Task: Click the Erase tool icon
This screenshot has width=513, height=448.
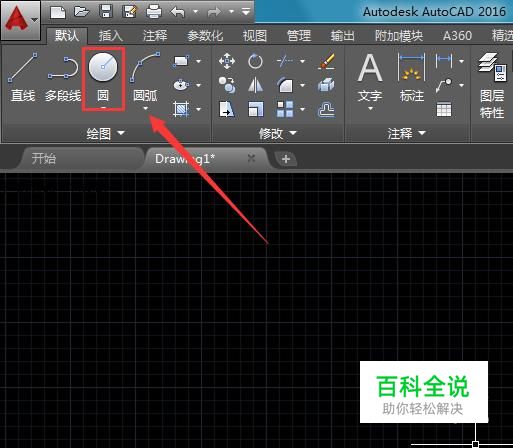Action: point(326,61)
